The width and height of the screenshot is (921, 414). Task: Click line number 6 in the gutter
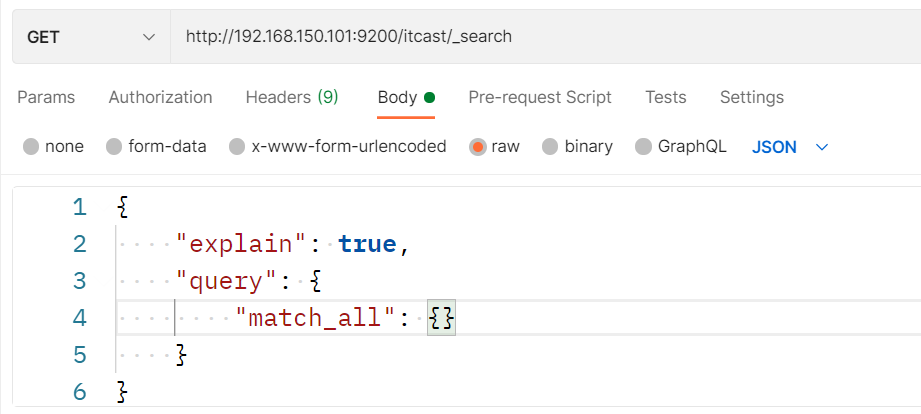point(79,391)
